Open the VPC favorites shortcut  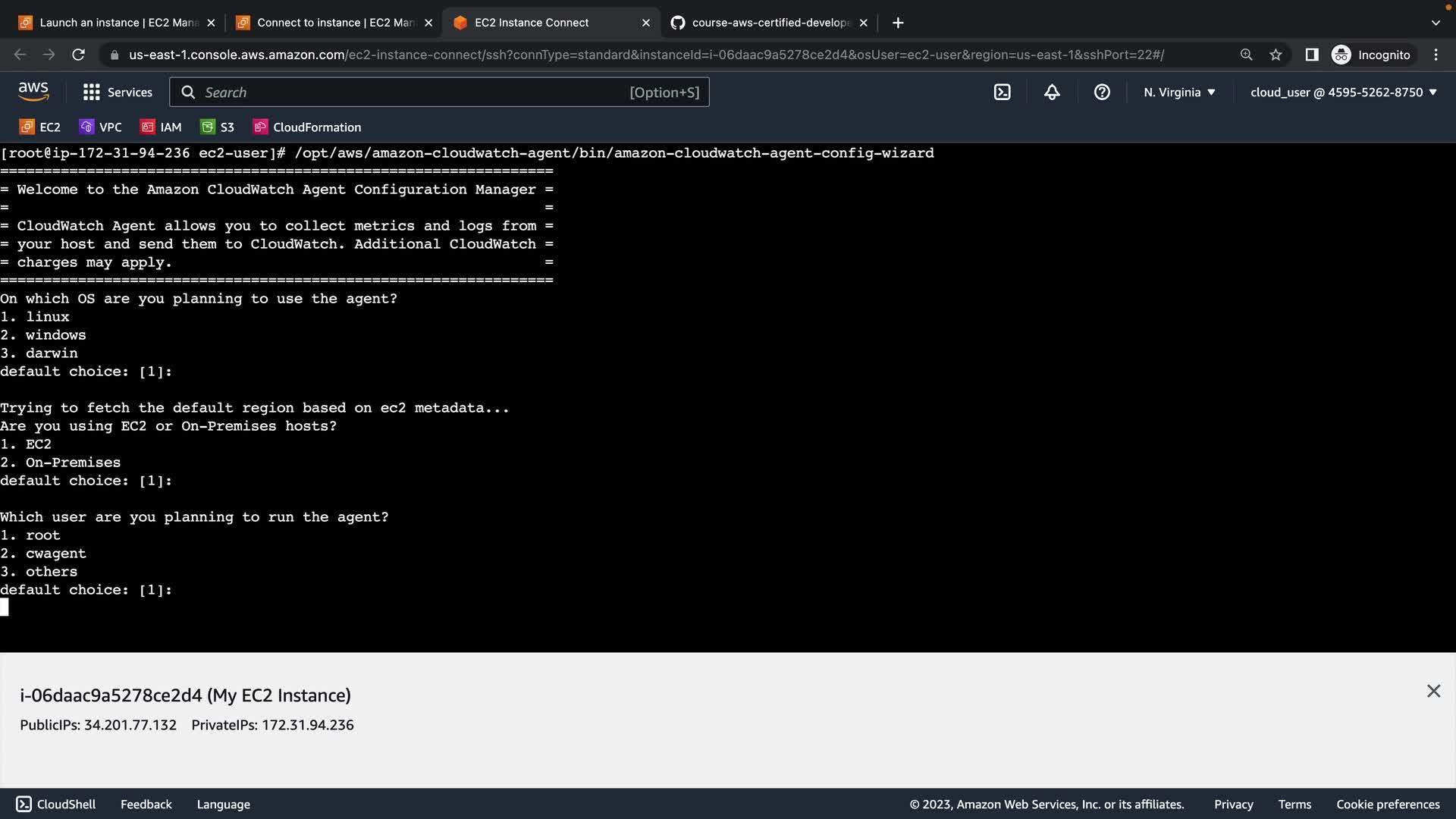[x=101, y=127]
